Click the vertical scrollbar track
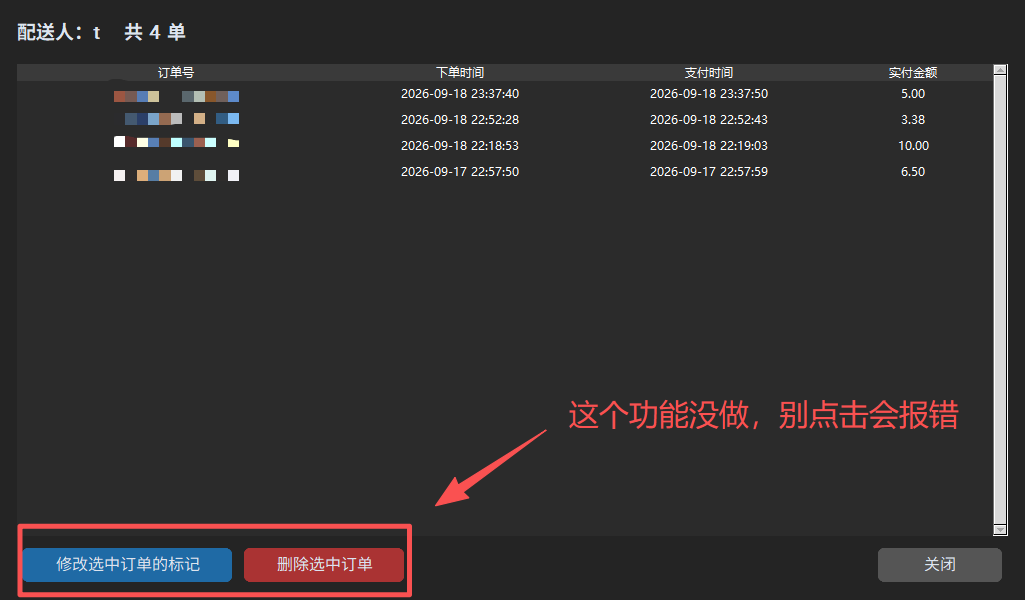The image size is (1025, 600). pos(1000,300)
